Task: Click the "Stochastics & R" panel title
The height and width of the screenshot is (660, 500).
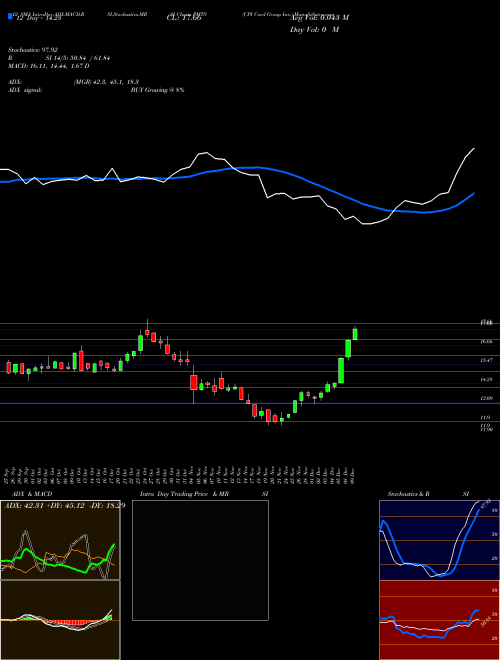Action: click(408, 494)
